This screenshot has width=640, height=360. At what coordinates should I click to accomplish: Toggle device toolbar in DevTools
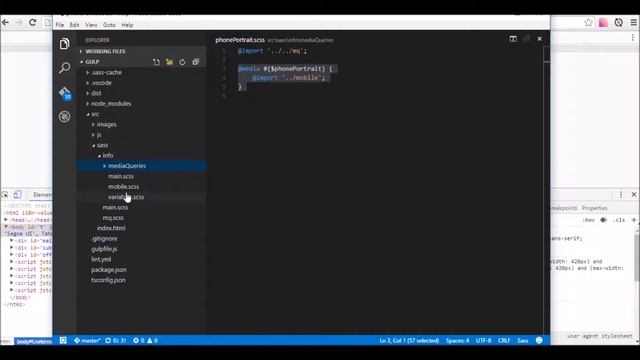[x=17, y=195]
